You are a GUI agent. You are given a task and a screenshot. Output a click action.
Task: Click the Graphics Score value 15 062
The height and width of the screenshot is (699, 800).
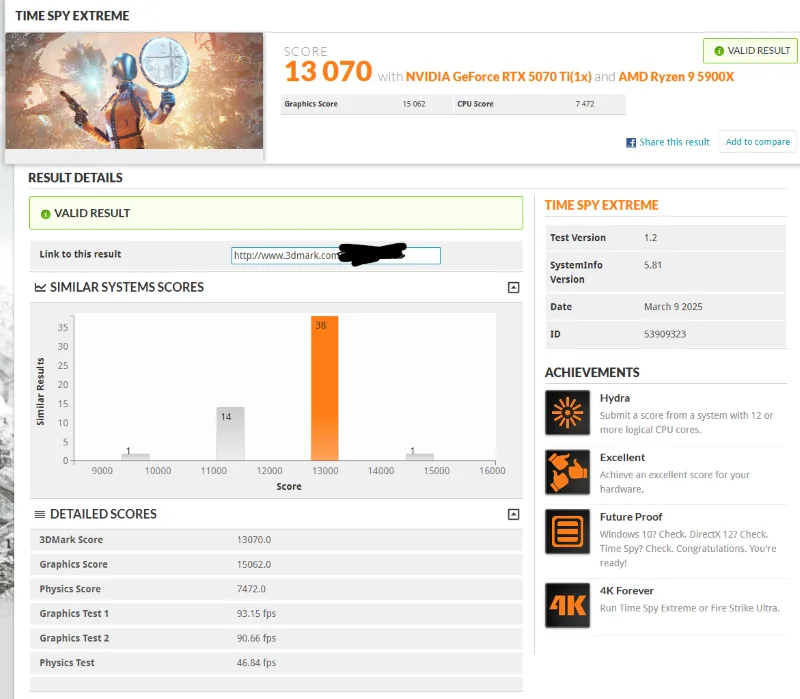pos(414,104)
